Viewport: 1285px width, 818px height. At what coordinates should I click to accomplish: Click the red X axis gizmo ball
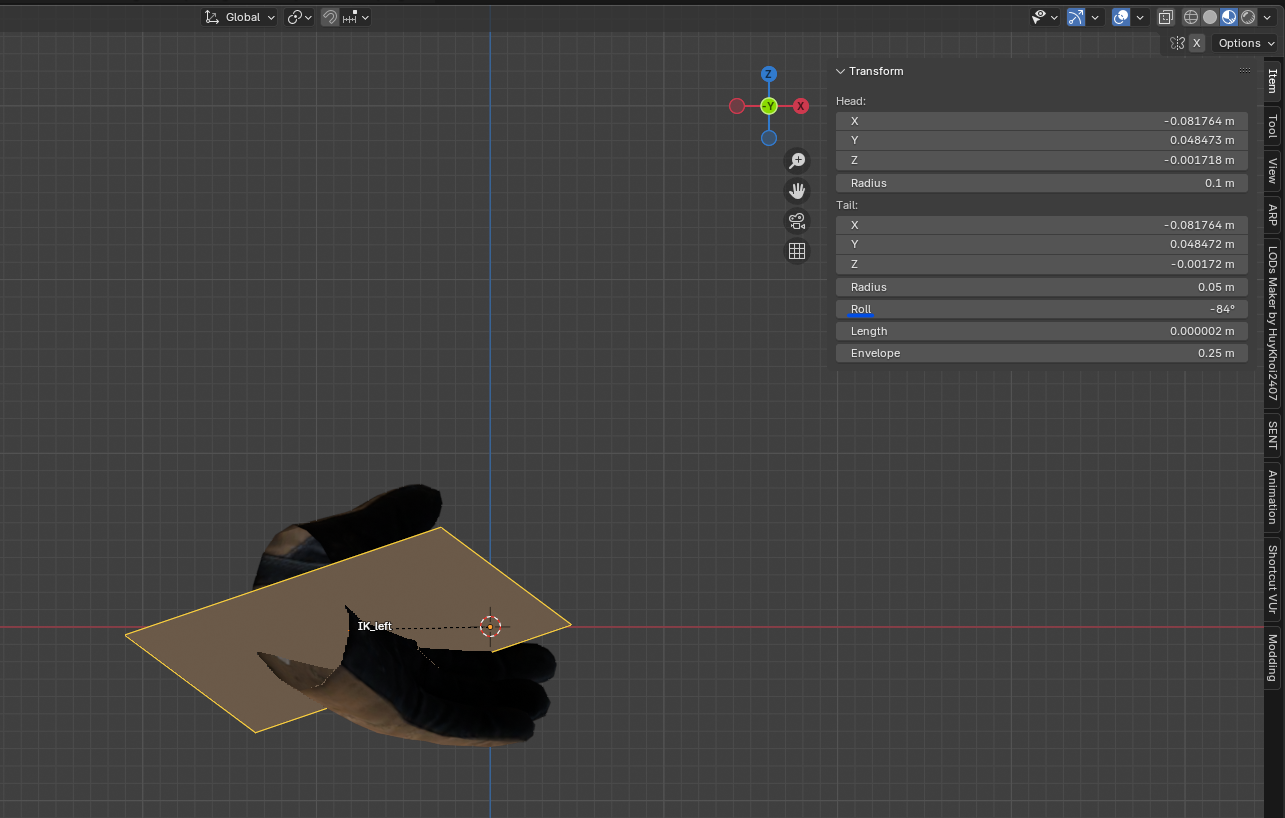click(x=800, y=106)
